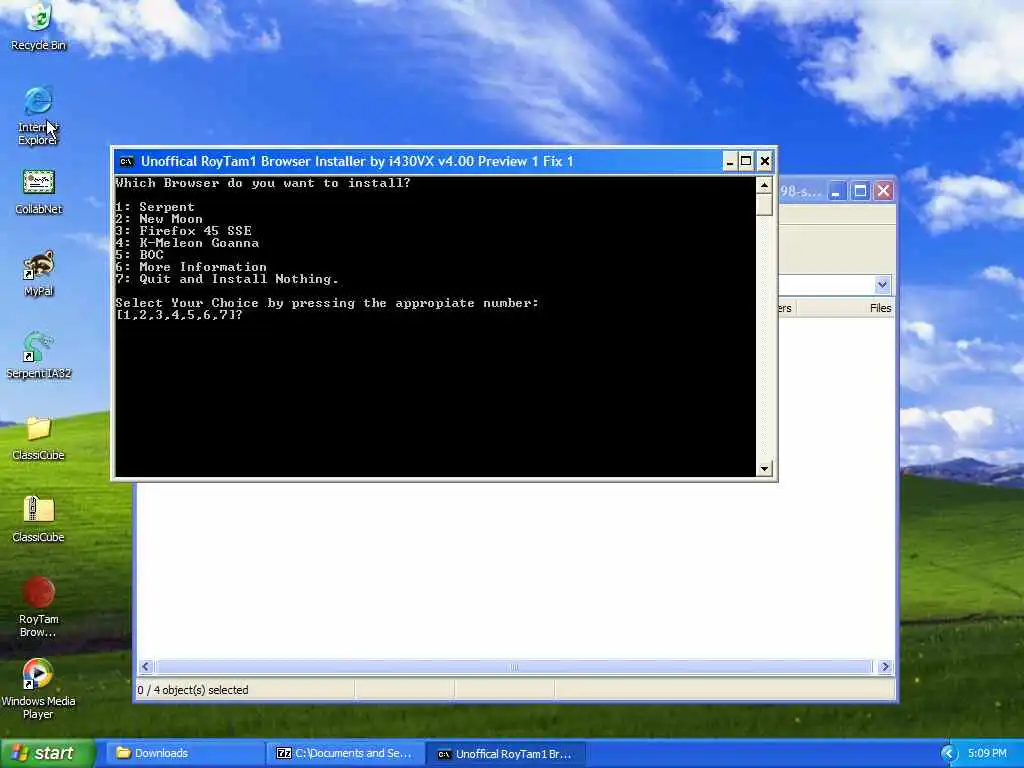Click the "6: More Information" console line
The width and height of the screenshot is (1024, 768).
[x=191, y=267]
